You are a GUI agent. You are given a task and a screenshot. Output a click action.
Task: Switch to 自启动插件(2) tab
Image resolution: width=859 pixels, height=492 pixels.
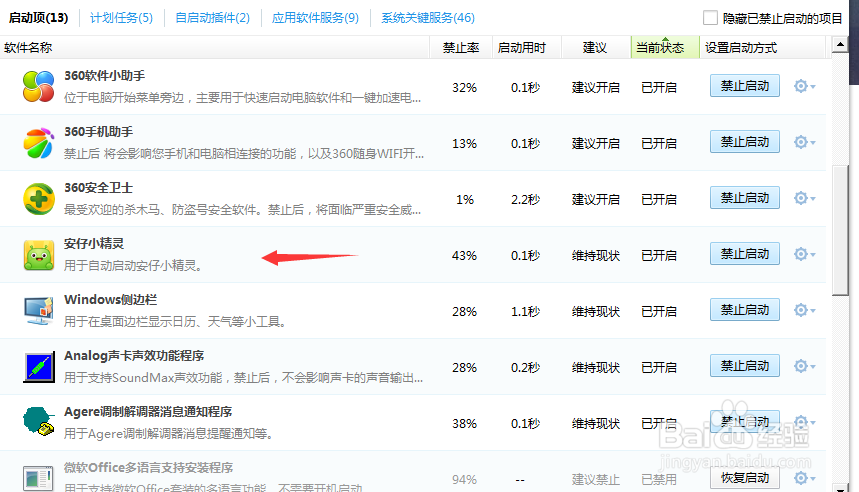[x=212, y=18]
